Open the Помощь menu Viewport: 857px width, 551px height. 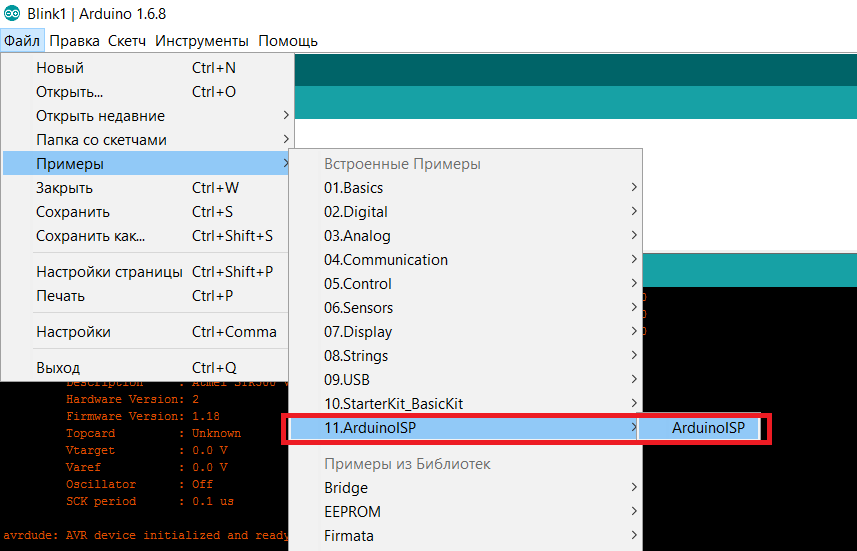pyautogui.click(x=287, y=41)
